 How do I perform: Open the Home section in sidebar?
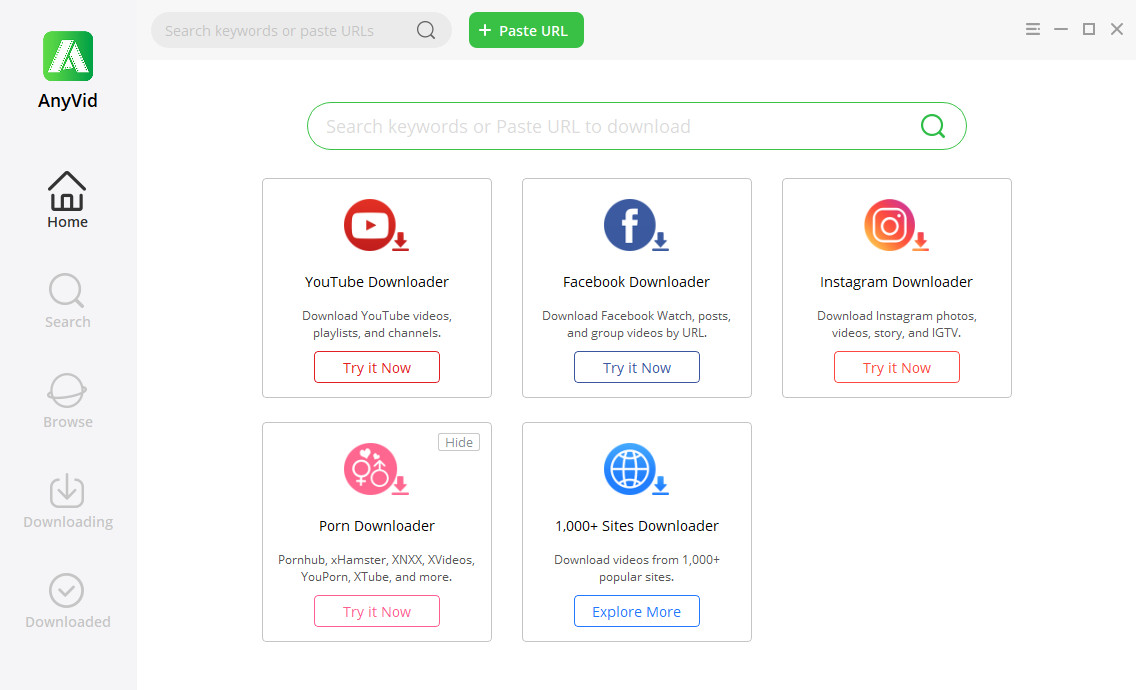click(x=67, y=201)
